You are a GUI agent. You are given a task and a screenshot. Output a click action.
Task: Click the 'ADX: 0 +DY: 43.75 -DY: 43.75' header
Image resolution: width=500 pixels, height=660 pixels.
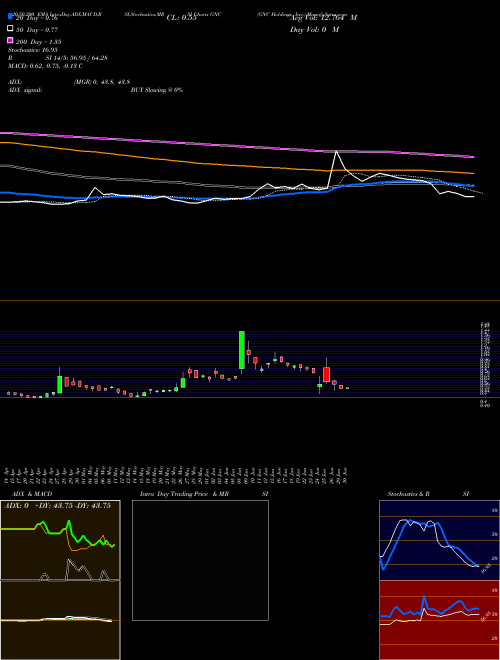(x=57, y=506)
